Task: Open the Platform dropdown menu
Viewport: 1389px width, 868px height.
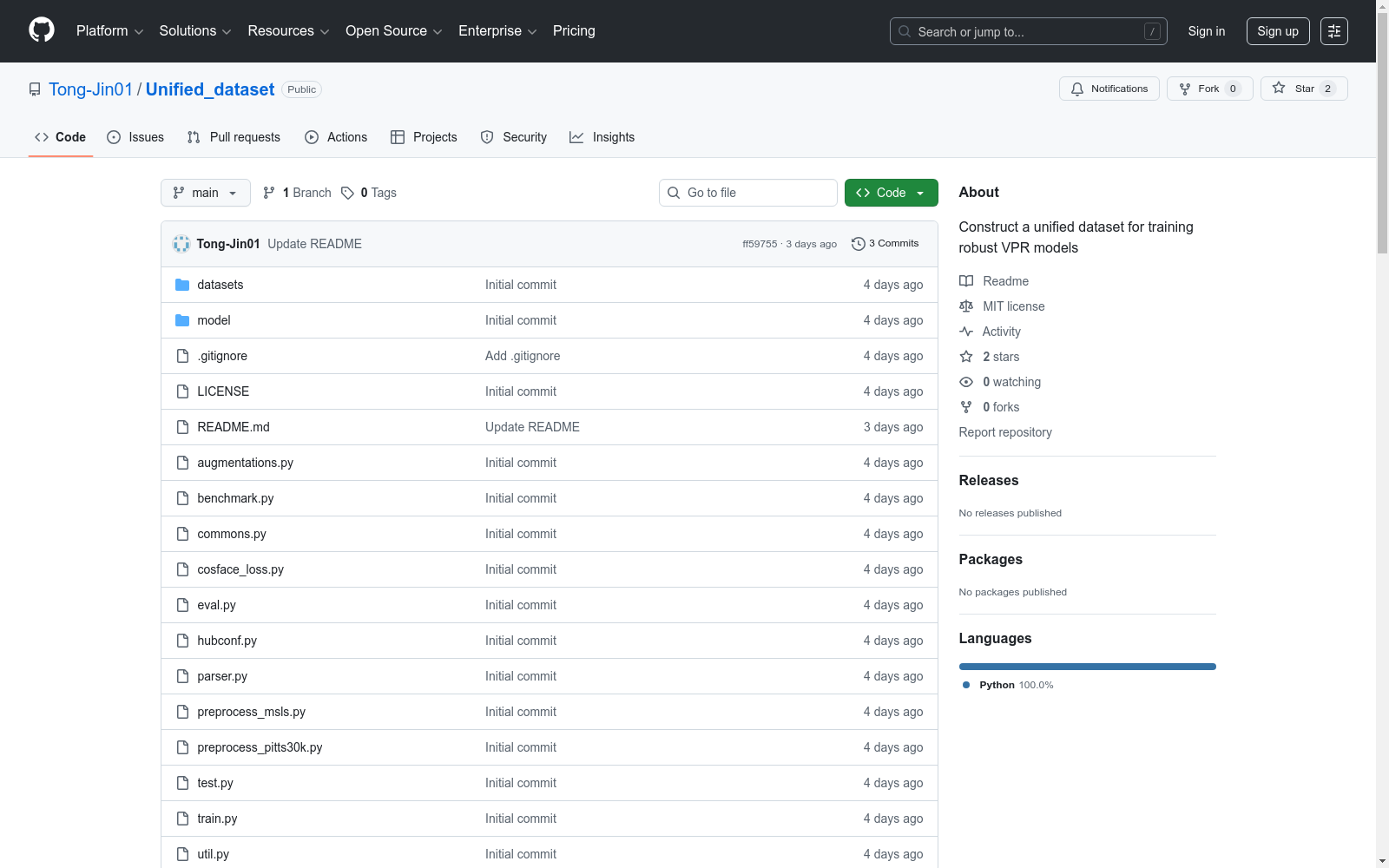Action: [x=109, y=31]
